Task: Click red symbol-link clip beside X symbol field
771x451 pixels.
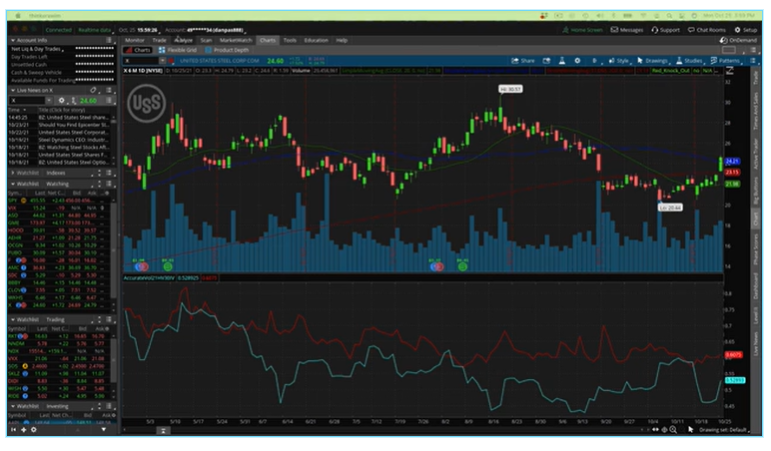Action: [x=171, y=60]
